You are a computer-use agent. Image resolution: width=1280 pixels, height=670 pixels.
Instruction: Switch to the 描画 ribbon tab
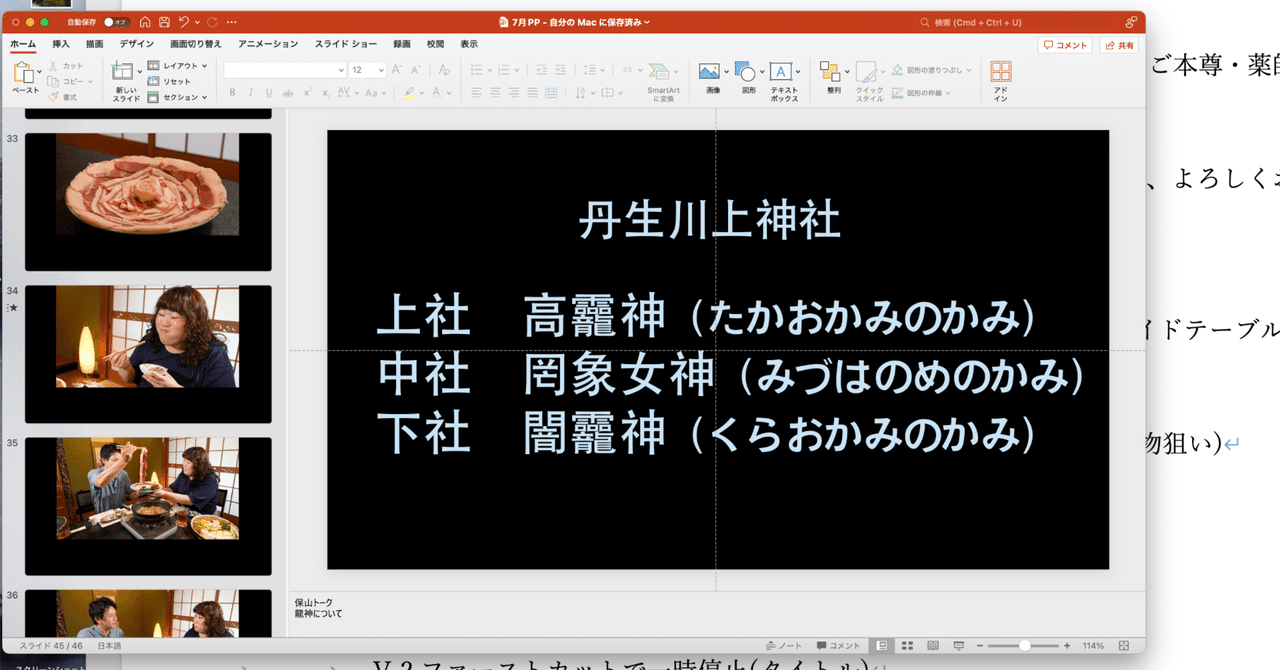tap(95, 44)
